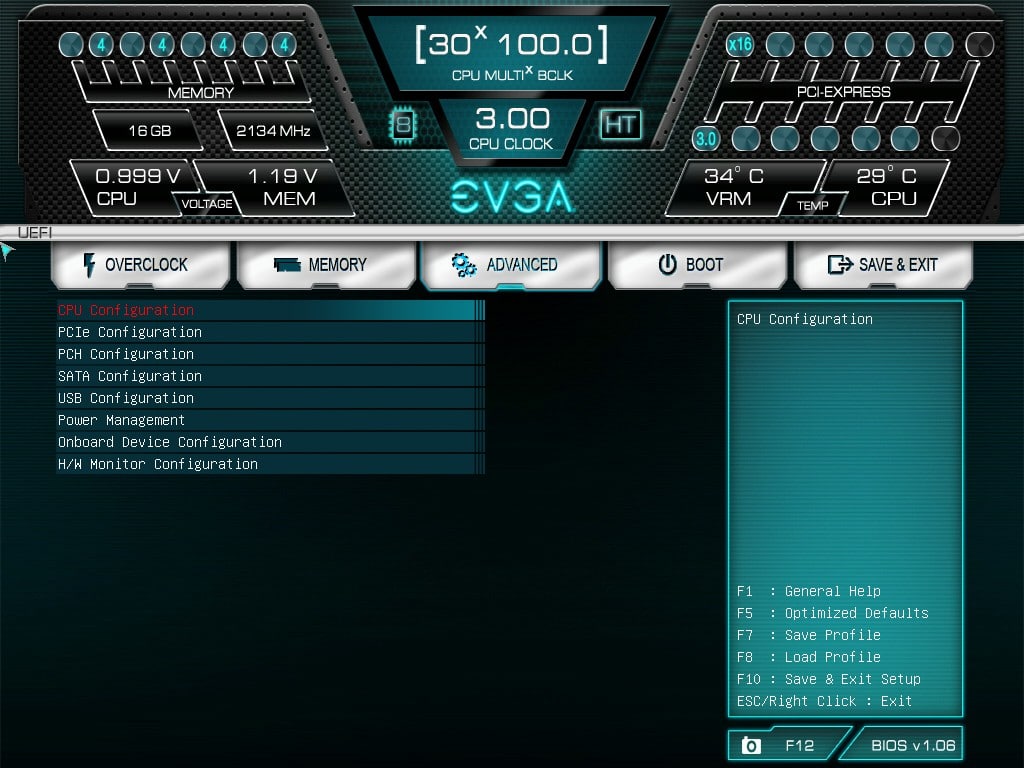Open PCIe Configuration submenu

(x=130, y=332)
